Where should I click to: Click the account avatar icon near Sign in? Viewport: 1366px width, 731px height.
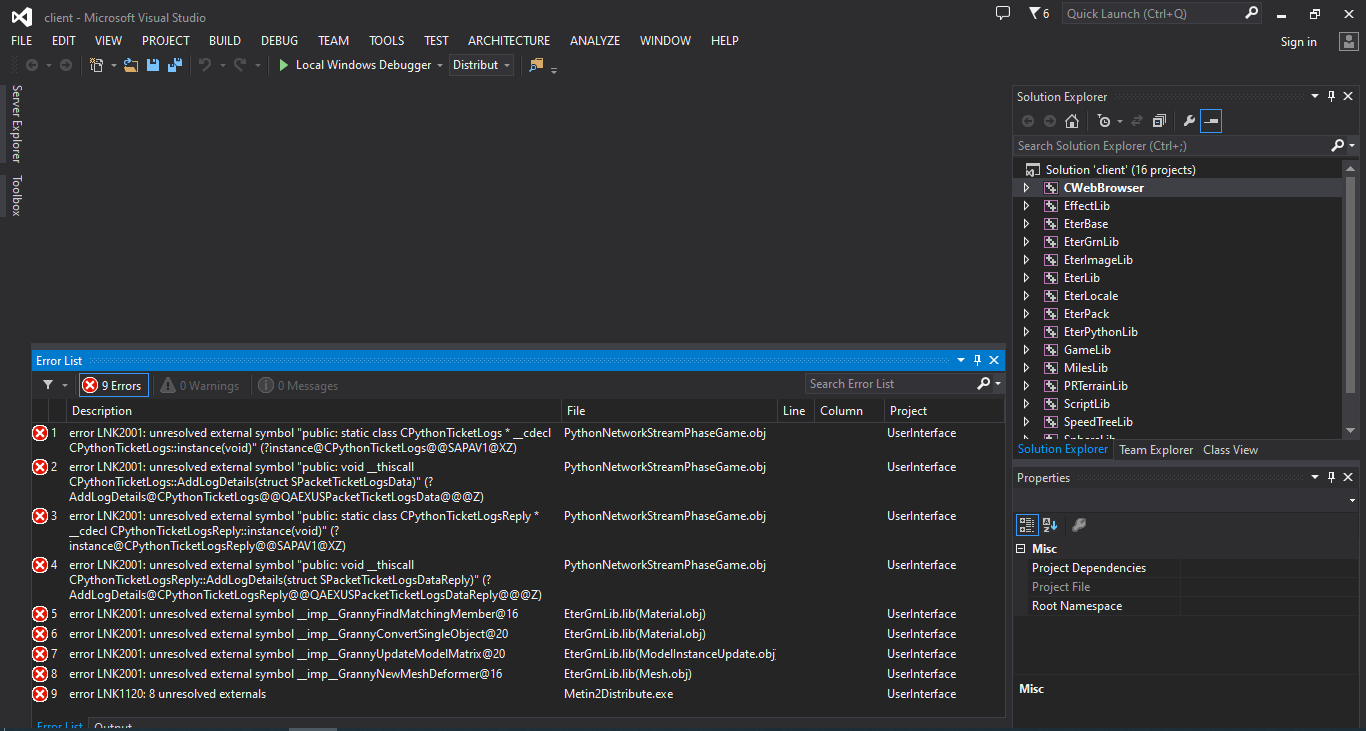tap(1348, 41)
